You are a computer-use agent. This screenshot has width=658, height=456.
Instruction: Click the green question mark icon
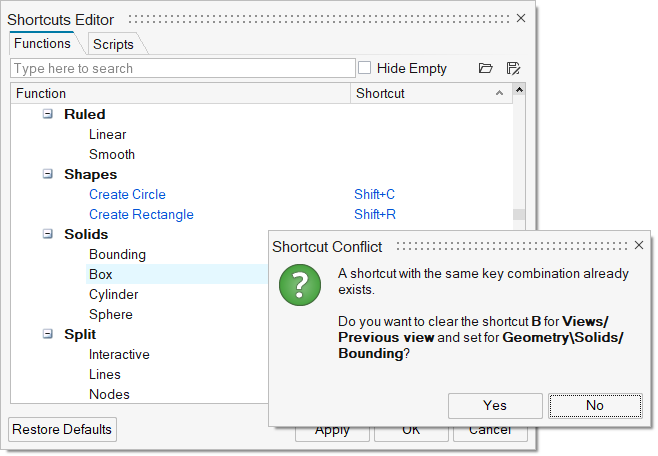tap(300, 285)
